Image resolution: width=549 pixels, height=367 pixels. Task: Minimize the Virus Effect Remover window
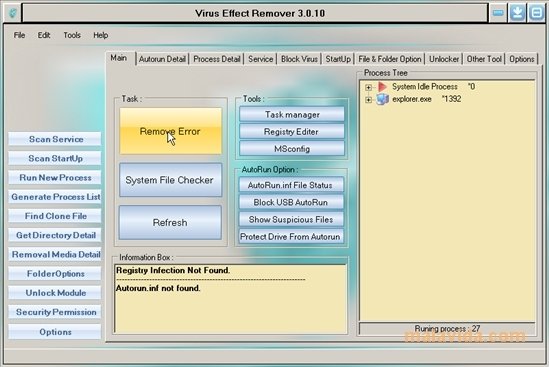498,13
